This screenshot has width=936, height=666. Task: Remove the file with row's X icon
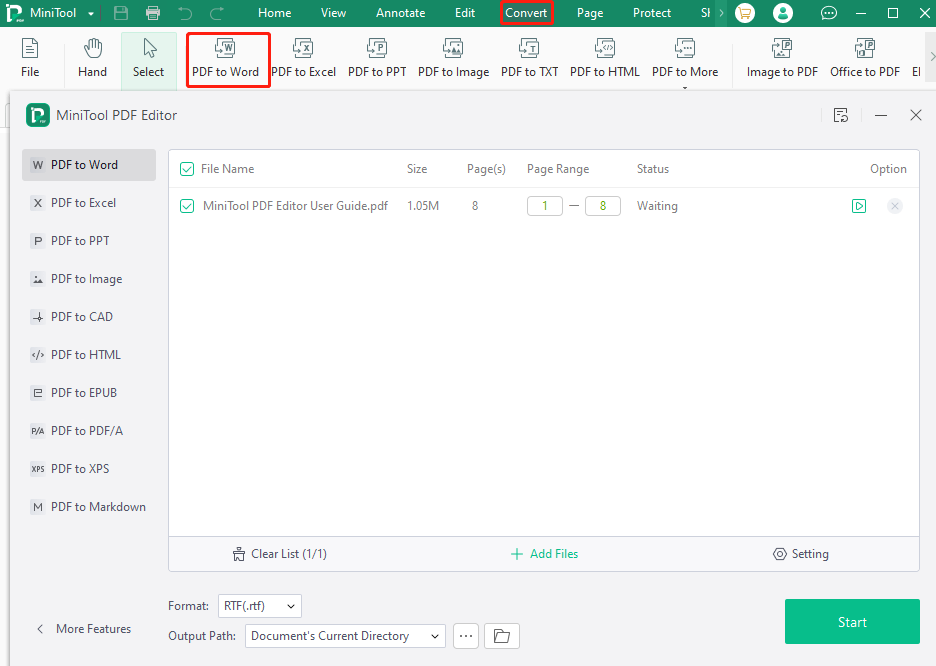point(894,206)
